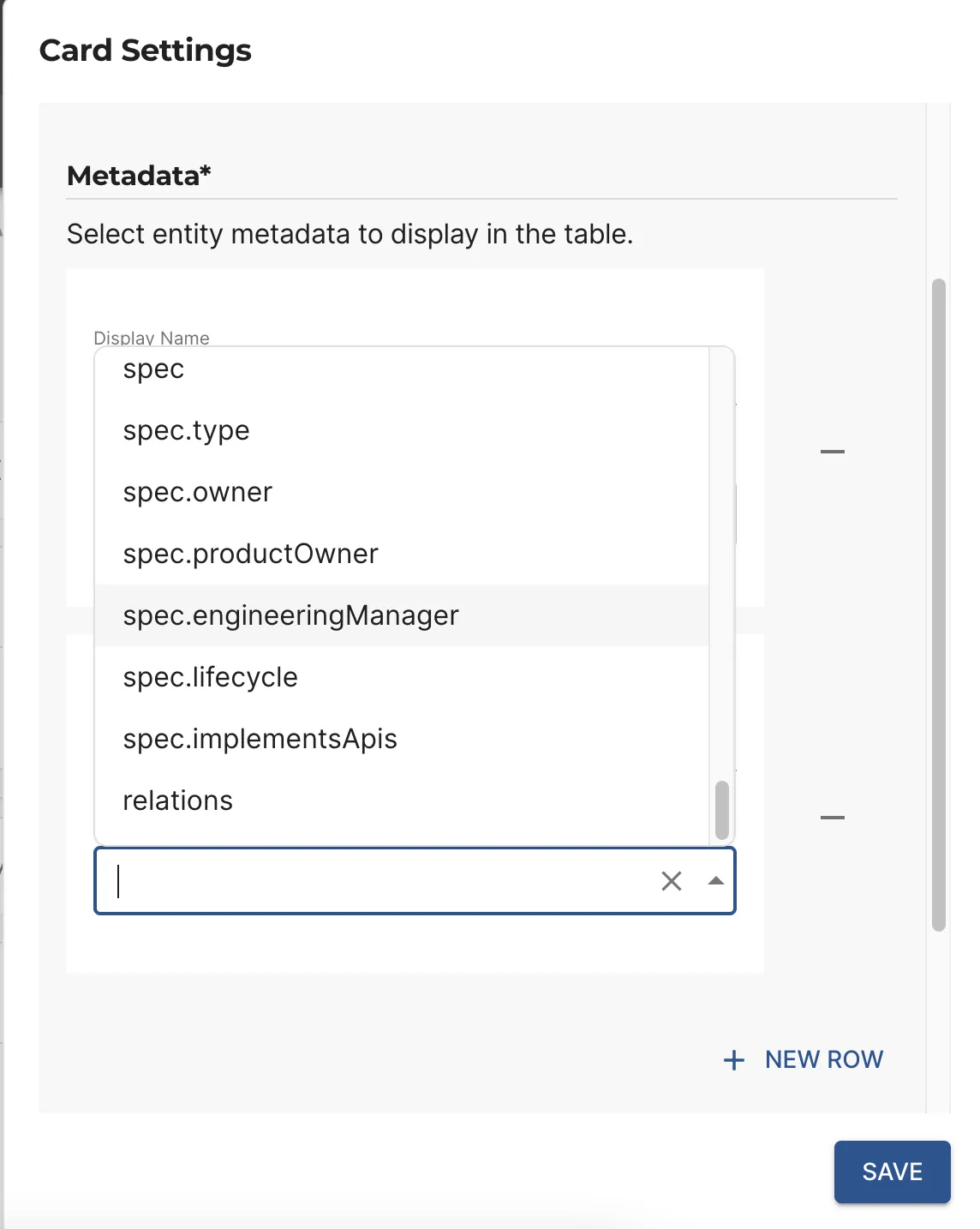Choose "spec.type" from the list

187,431
